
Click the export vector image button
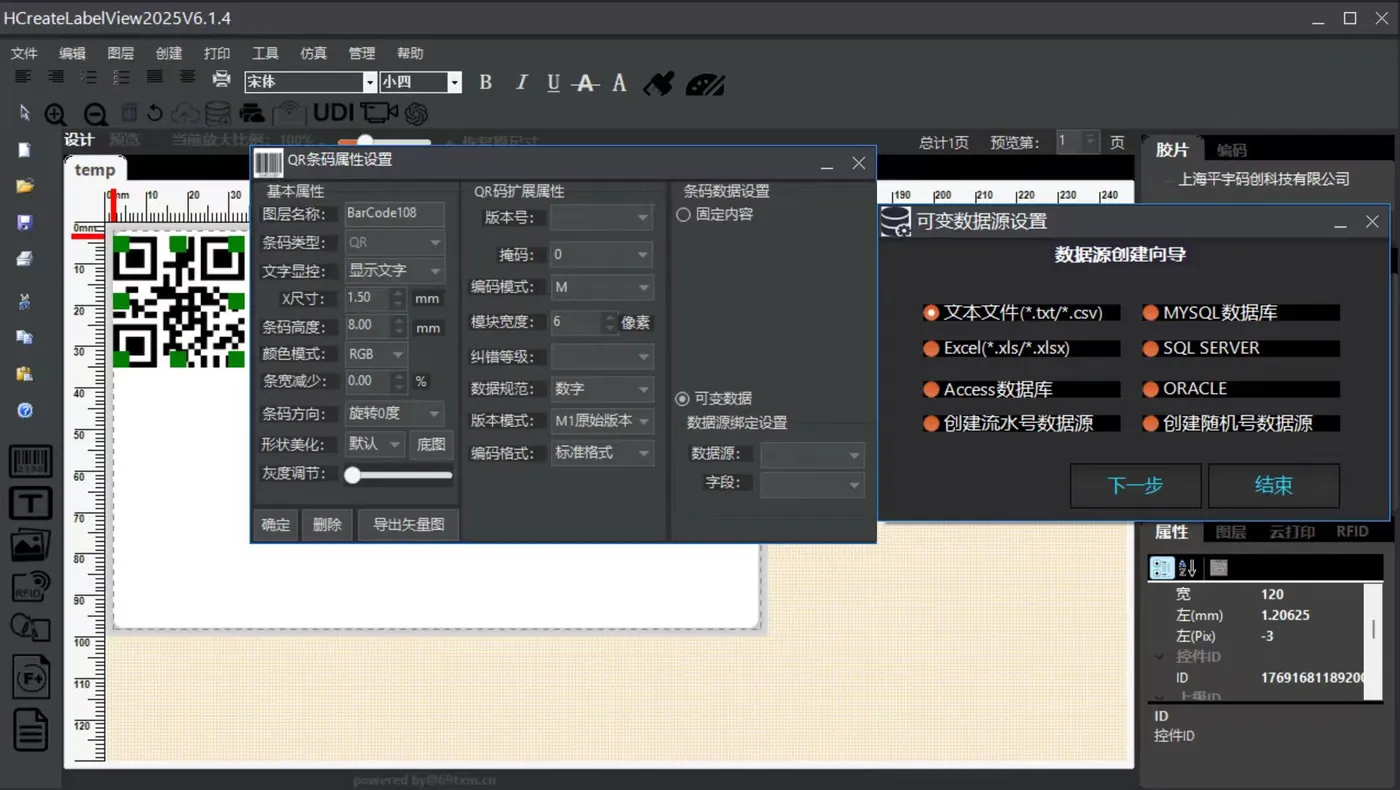[408, 525]
